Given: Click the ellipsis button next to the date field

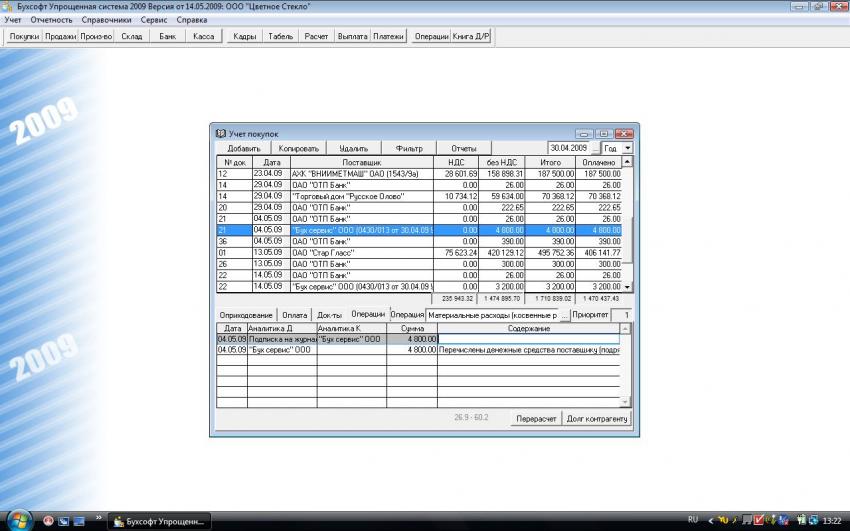Looking at the screenshot, I should point(596,148).
